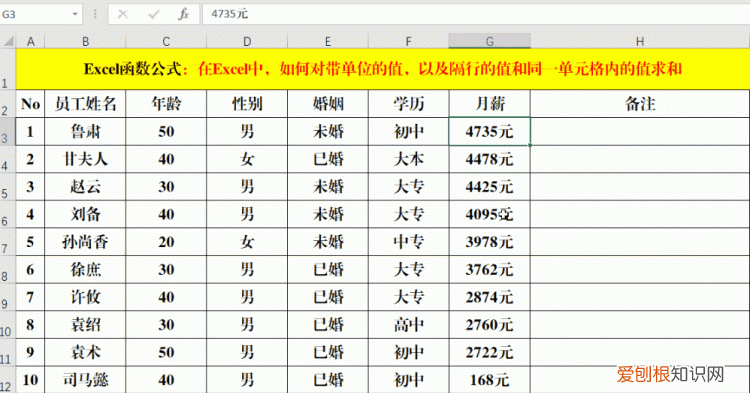Select the salary cell 4478元
750x393 pixels.
(489, 159)
